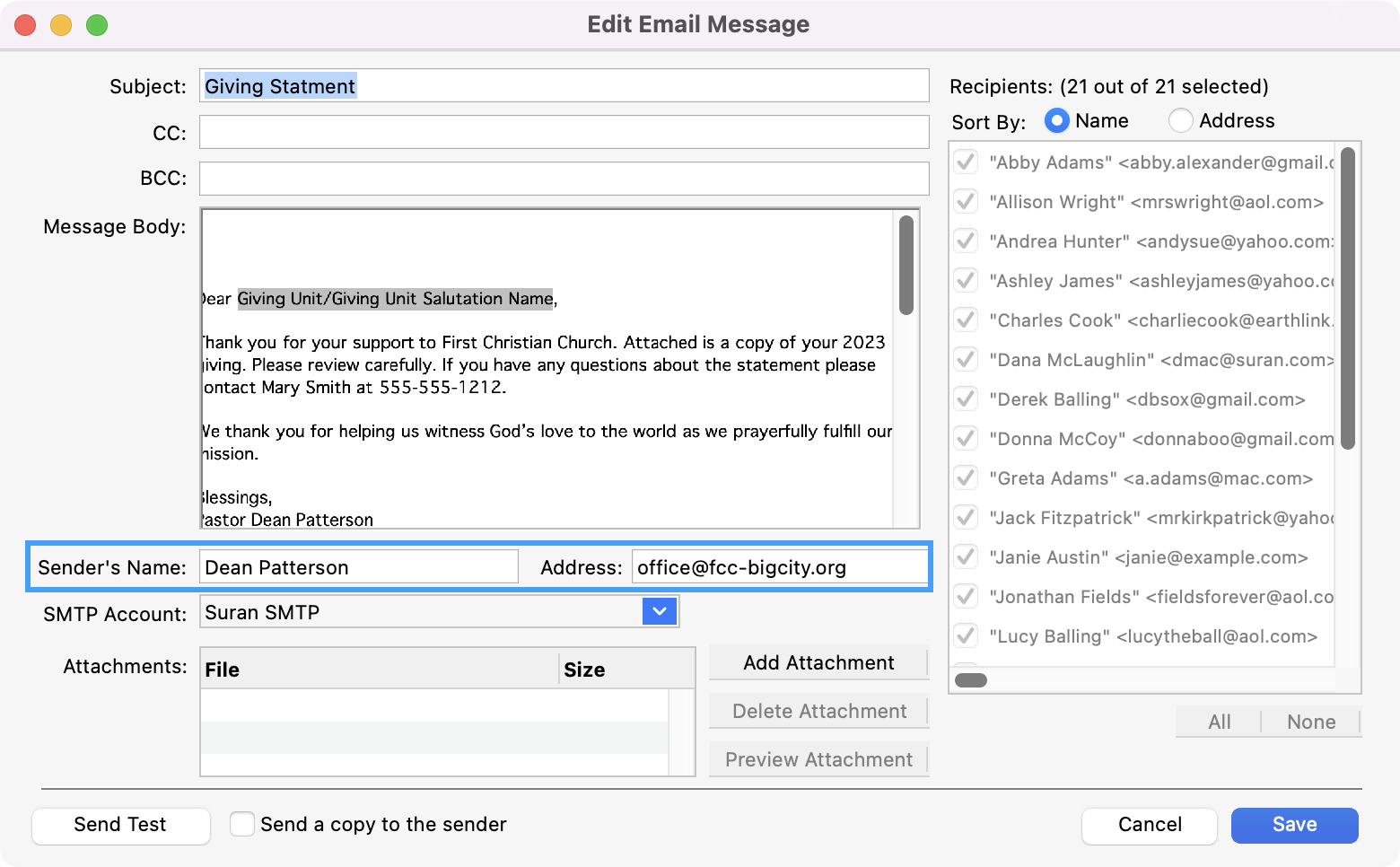The image size is (1400, 867).
Task: Focus the CC text field
Action: 564,132
